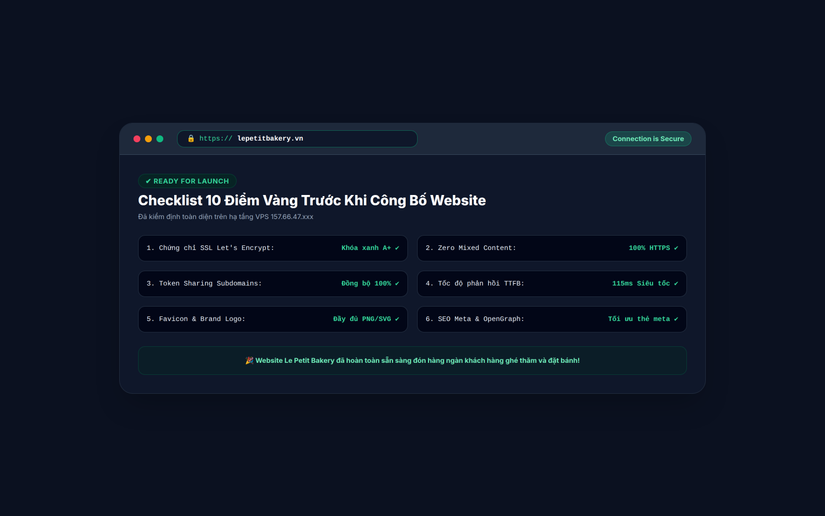Image resolution: width=825 pixels, height=516 pixels.
Task: Click the Tối ưu thẻ meta status value
Action: 643,319
